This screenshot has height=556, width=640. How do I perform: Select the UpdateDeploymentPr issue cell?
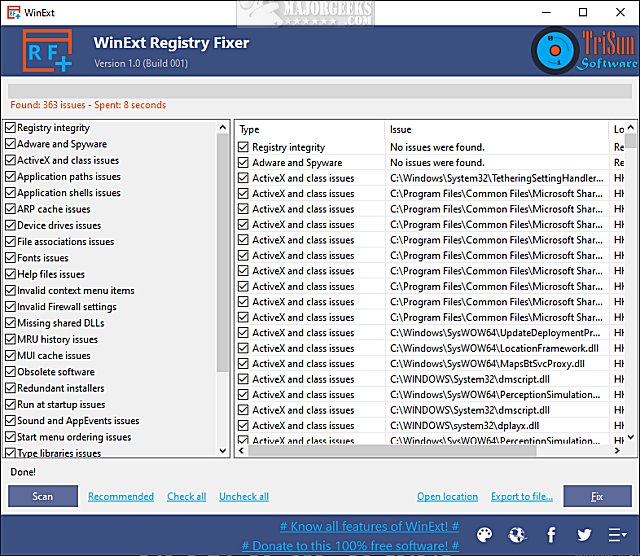(496, 333)
